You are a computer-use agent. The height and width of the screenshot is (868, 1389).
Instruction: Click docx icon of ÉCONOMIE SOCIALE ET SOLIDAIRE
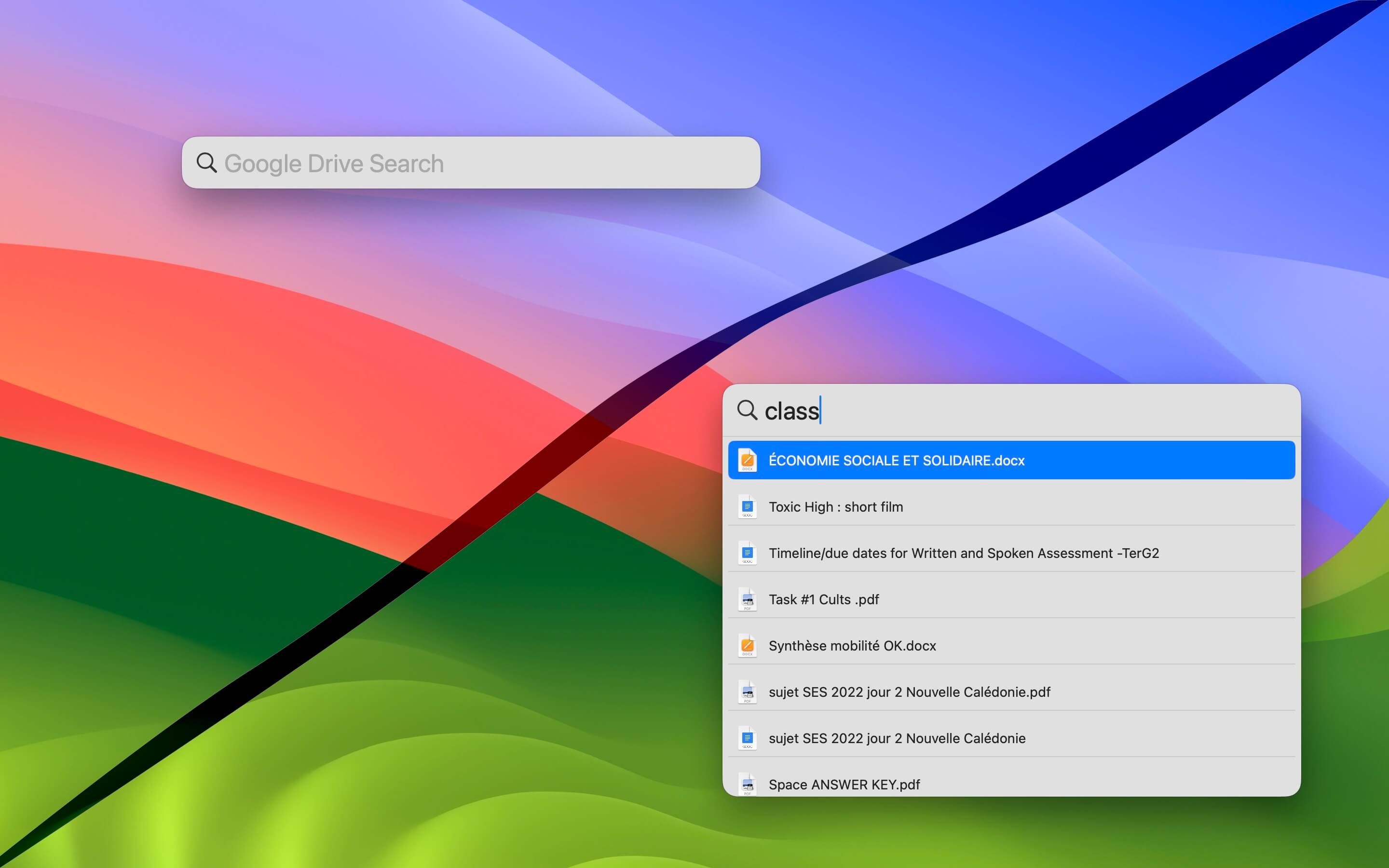click(747, 460)
